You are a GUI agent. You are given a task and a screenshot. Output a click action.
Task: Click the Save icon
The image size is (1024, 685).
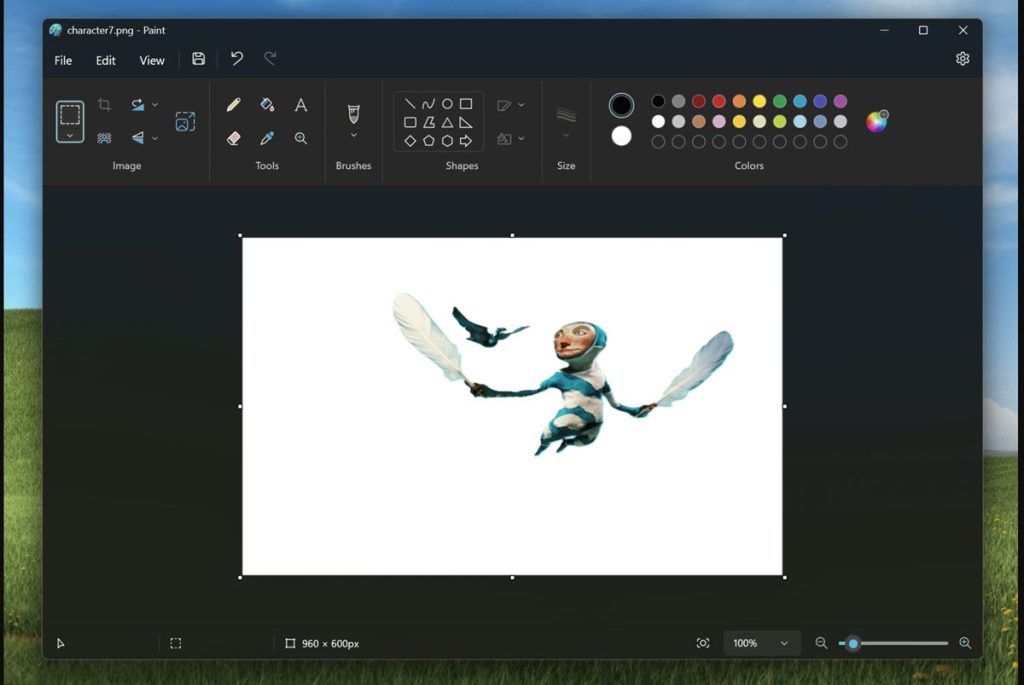[198, 59]
